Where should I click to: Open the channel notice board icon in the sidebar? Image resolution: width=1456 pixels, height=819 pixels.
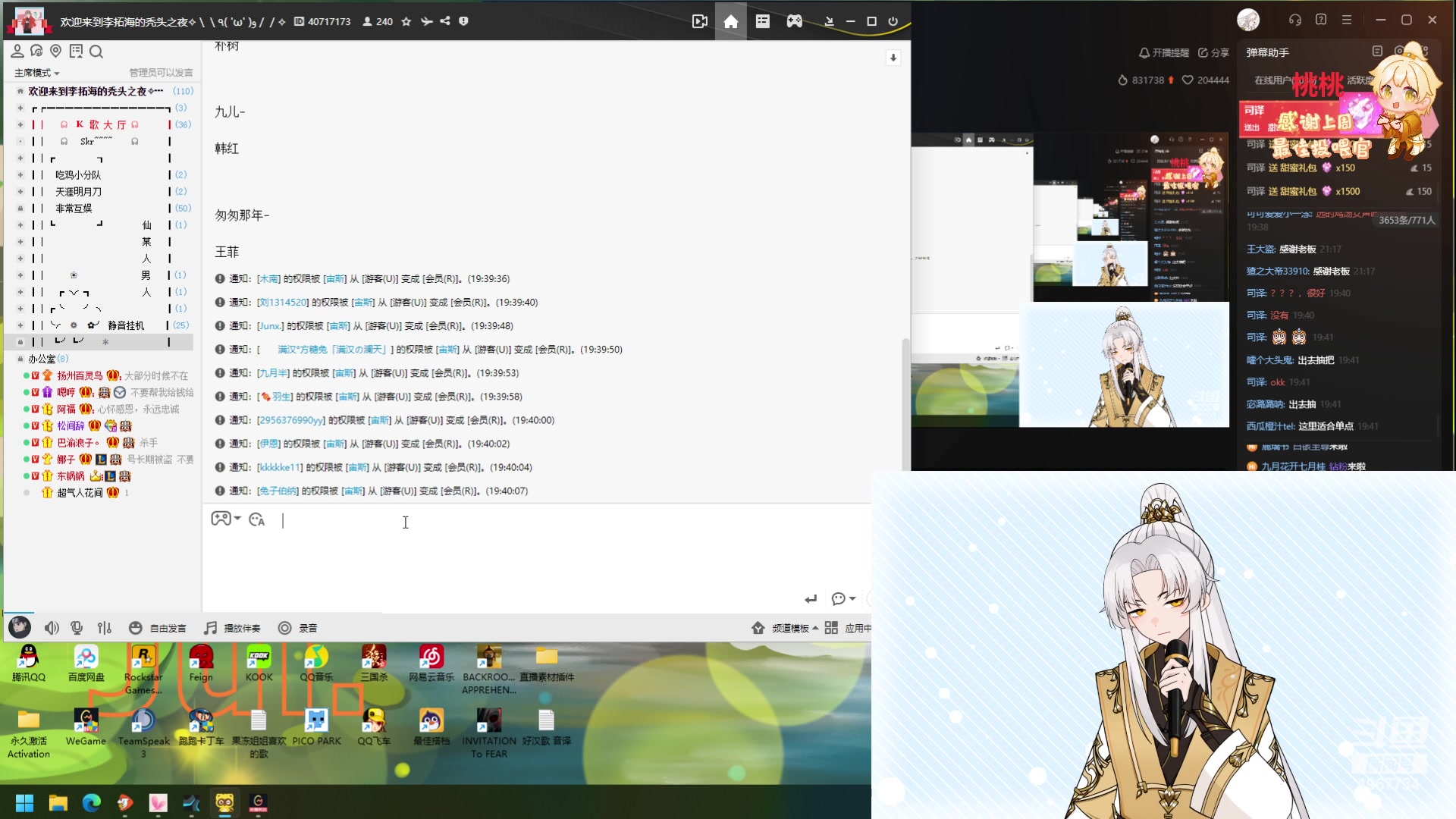(76, 51)
